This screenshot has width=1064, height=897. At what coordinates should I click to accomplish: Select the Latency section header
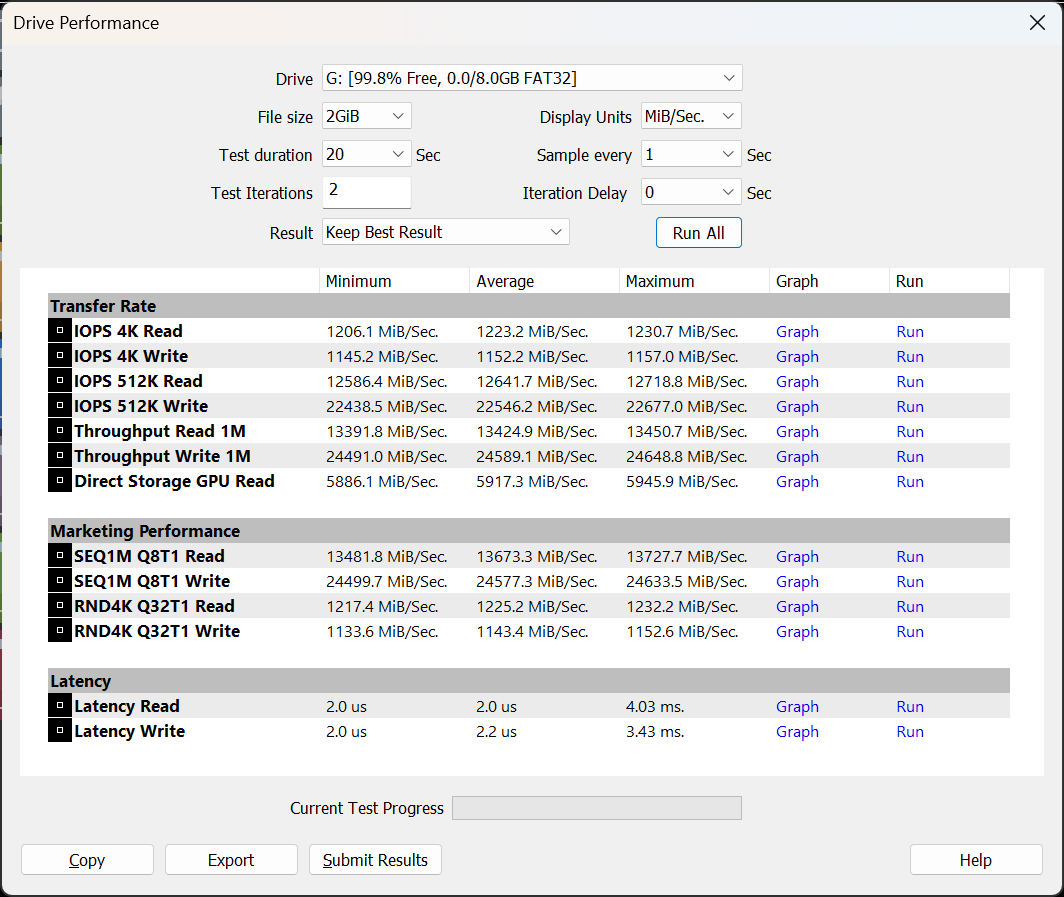(x=529, y=681)
